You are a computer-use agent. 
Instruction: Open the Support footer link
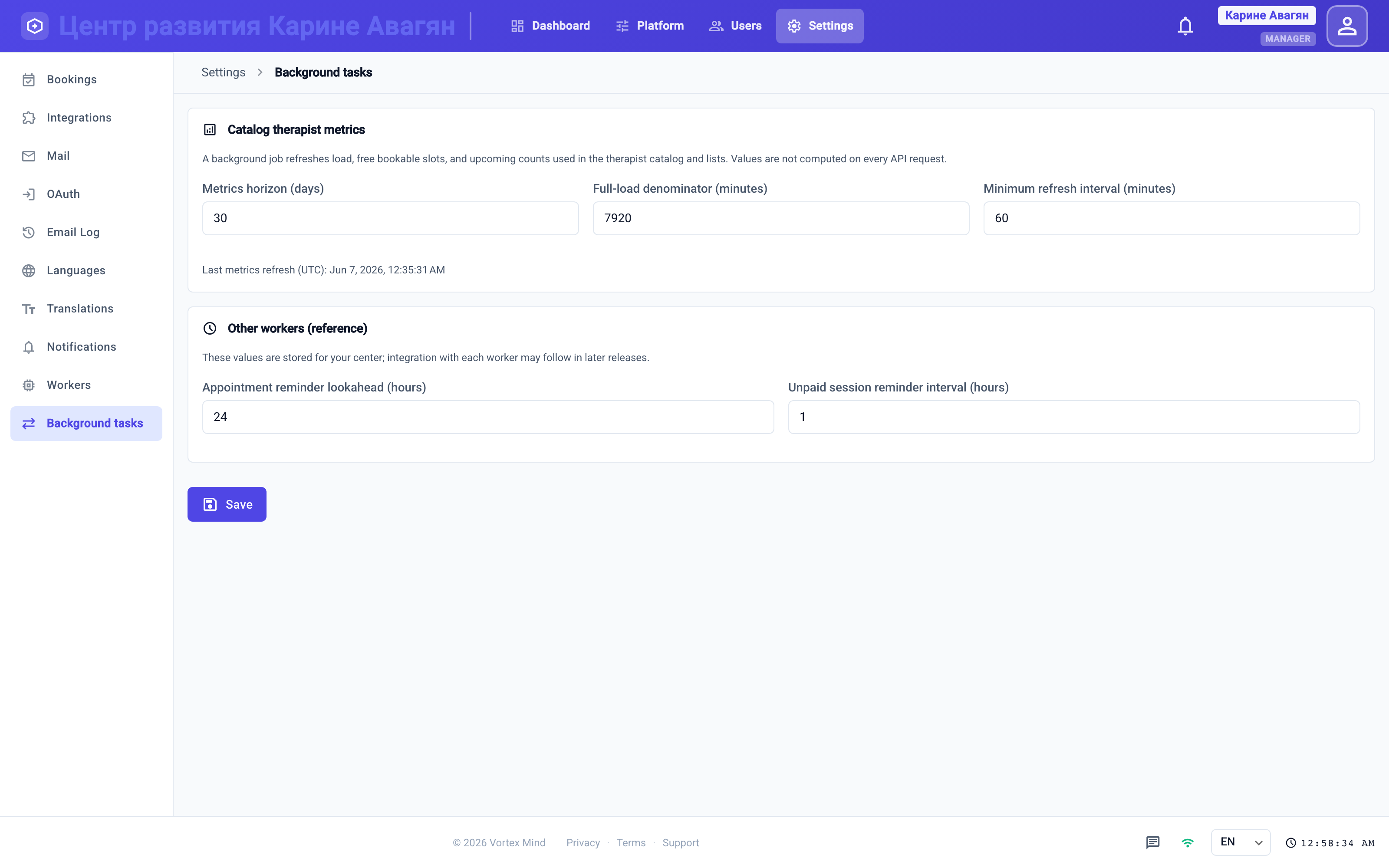point(680,843)
